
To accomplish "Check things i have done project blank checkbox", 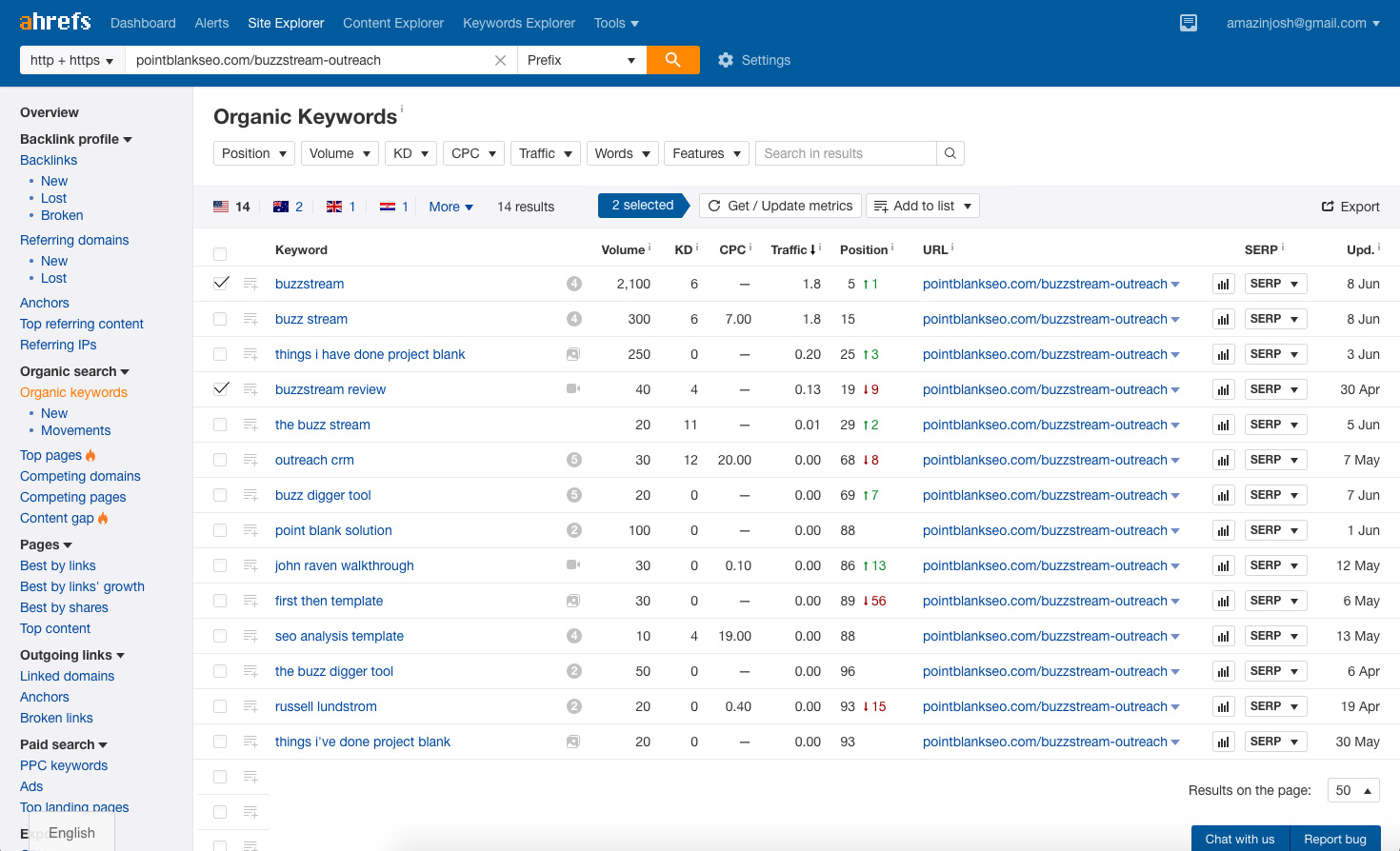I will click(x=220, y=354).
